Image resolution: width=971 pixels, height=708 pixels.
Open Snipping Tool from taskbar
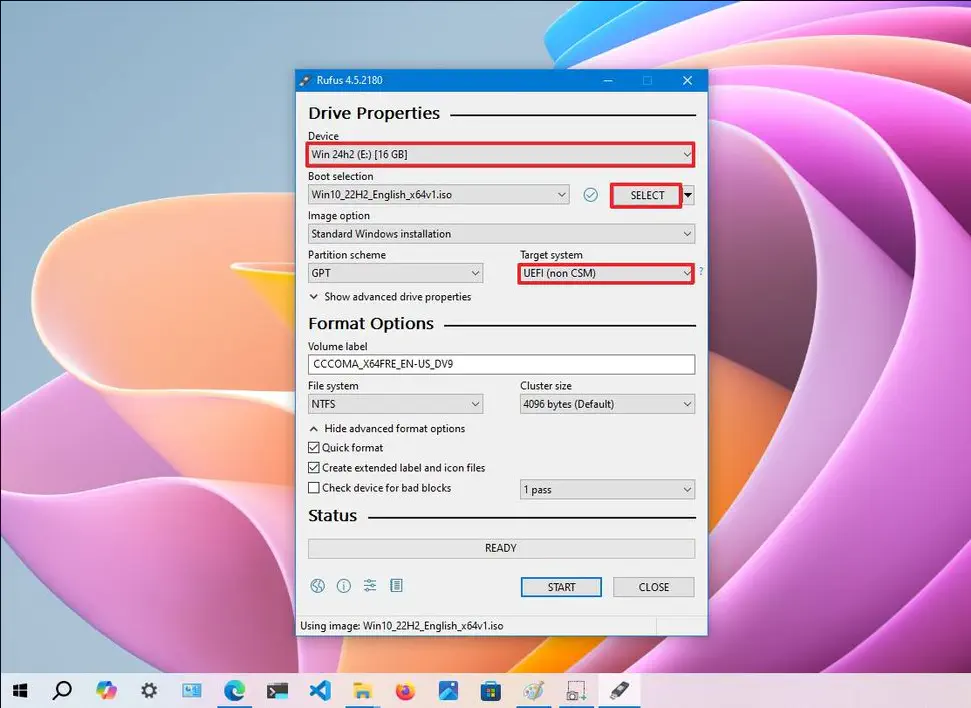click(576, 690)
